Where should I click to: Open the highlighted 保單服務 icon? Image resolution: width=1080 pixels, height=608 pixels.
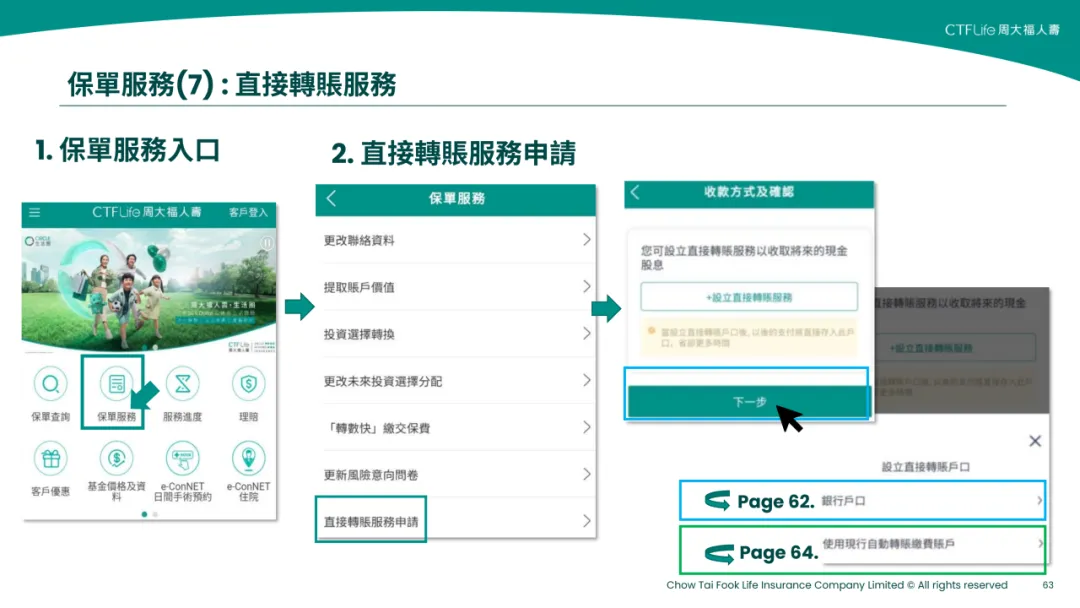[117, 383]
